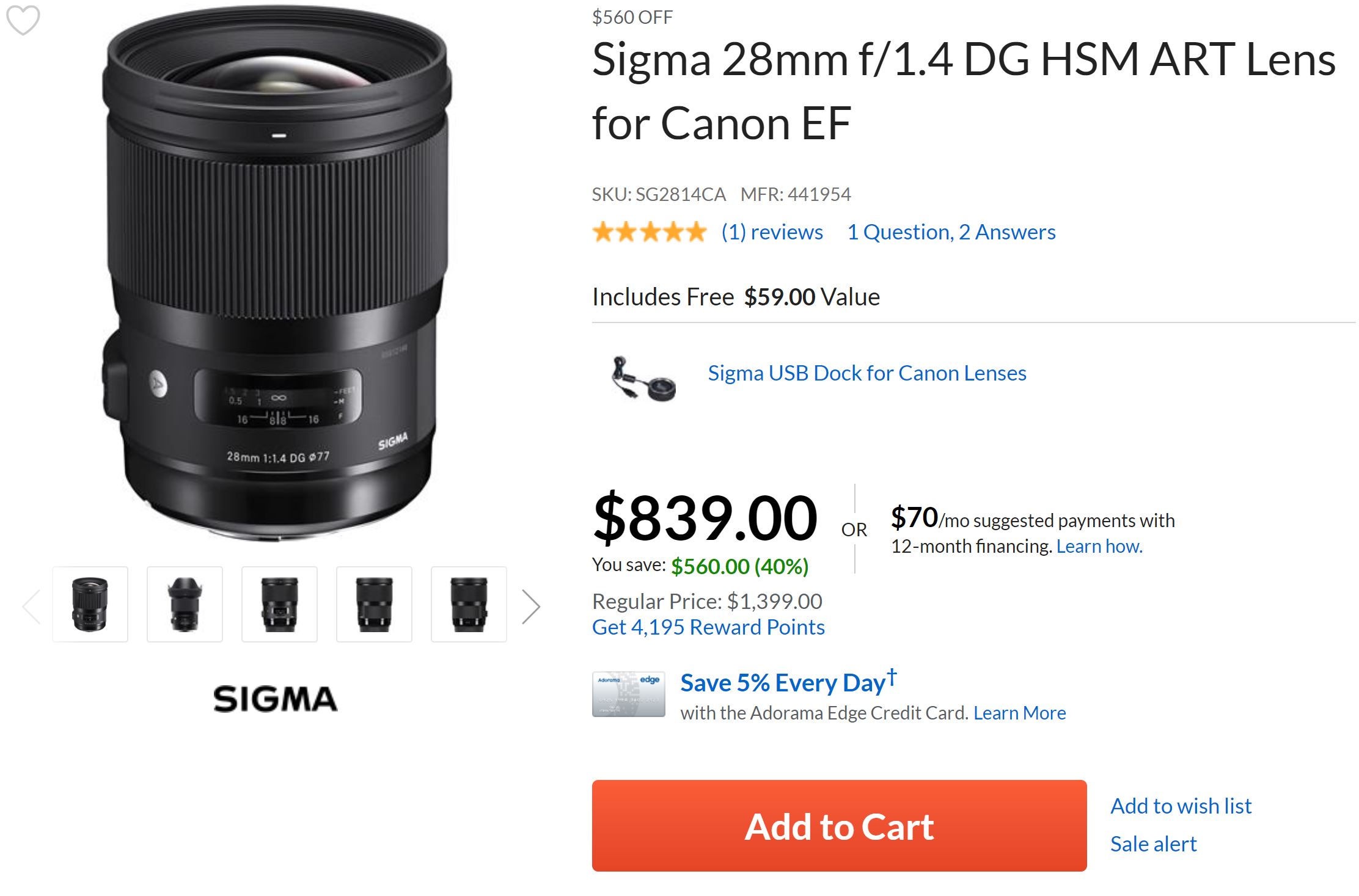
Task: Open Sigma USB Dock for Canon Lenses link
Action: 866,373
